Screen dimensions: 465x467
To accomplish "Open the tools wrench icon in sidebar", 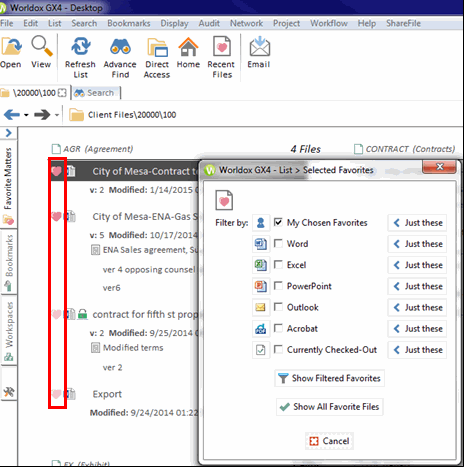I will (9, 392).
